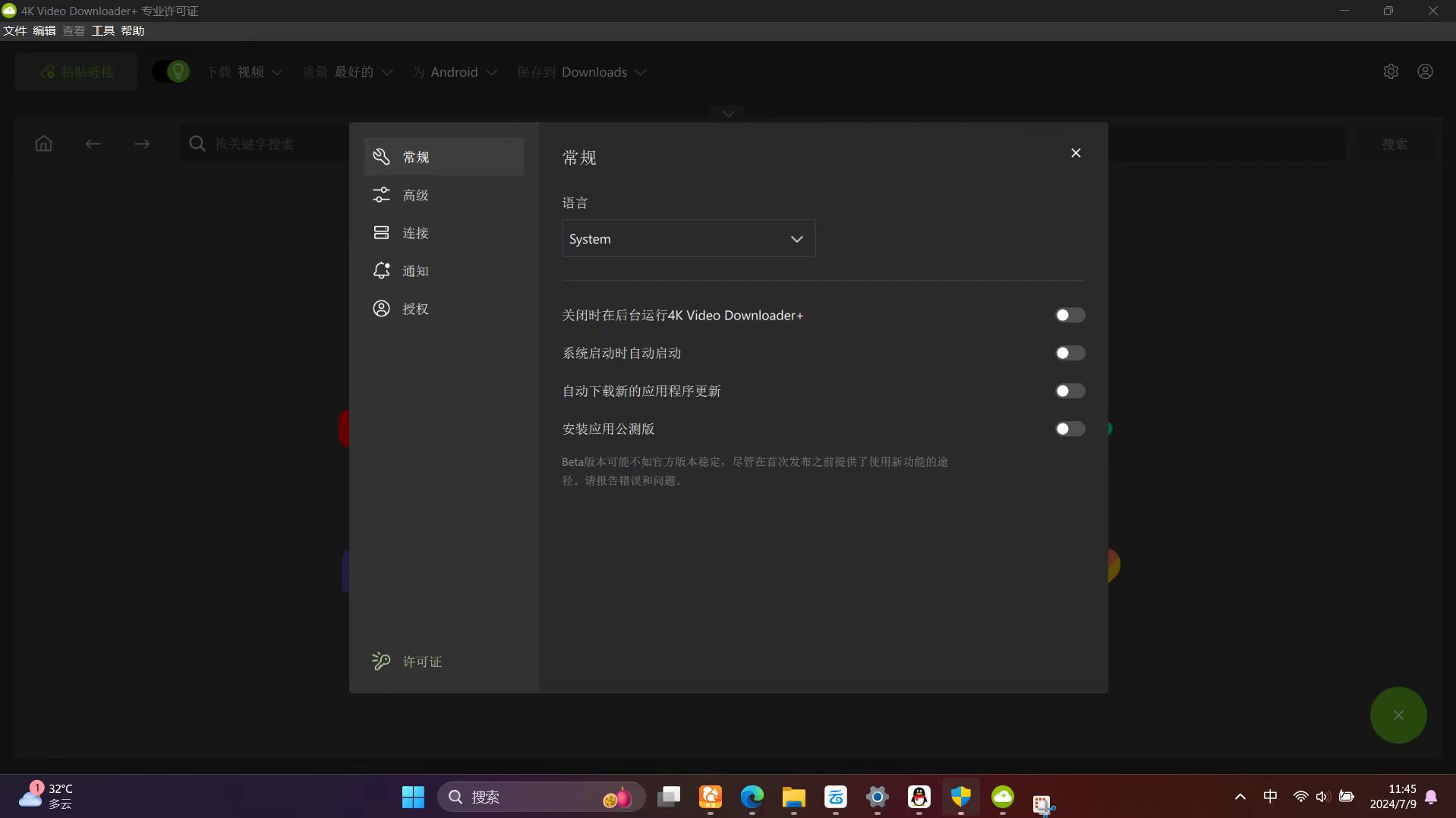
Task: Expand the 质量 最好的 quality dropdown
Action: tap(348, 71)
